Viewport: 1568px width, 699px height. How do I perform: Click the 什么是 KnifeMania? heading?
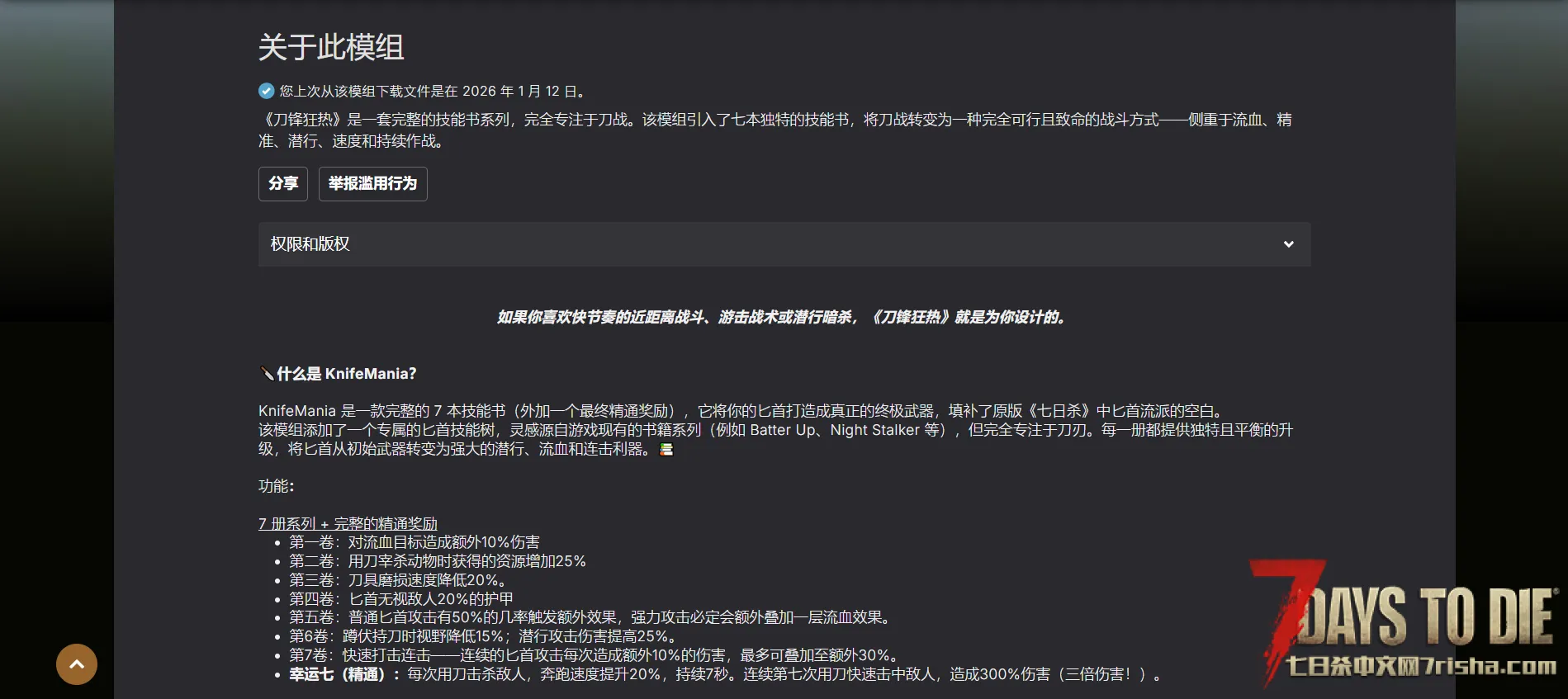pyautogui.click(x=346, y=374)
